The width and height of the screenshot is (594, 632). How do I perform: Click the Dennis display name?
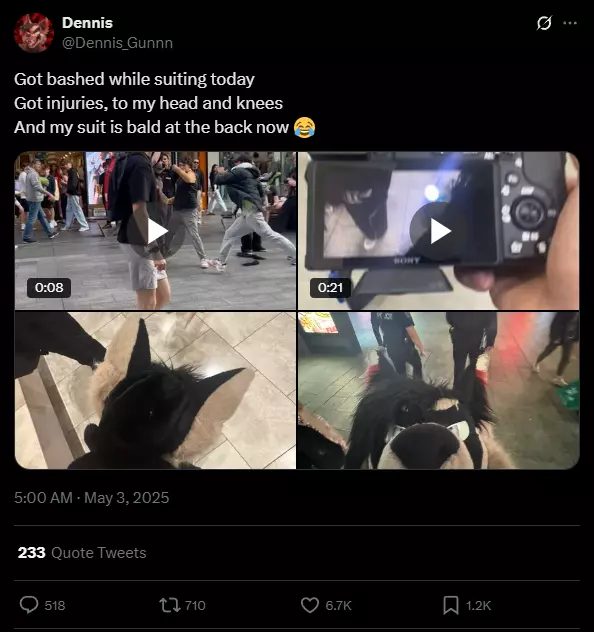(87, 23)
